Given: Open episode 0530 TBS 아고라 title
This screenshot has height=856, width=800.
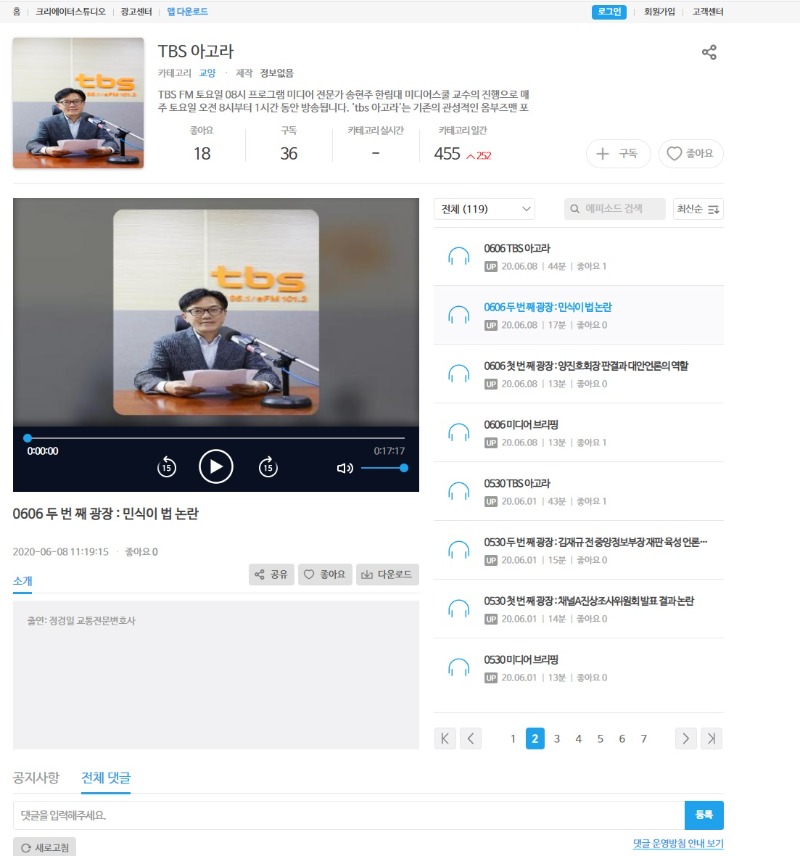Looking at the screenshot, I should pyautogui.click(x=517, y=483).
